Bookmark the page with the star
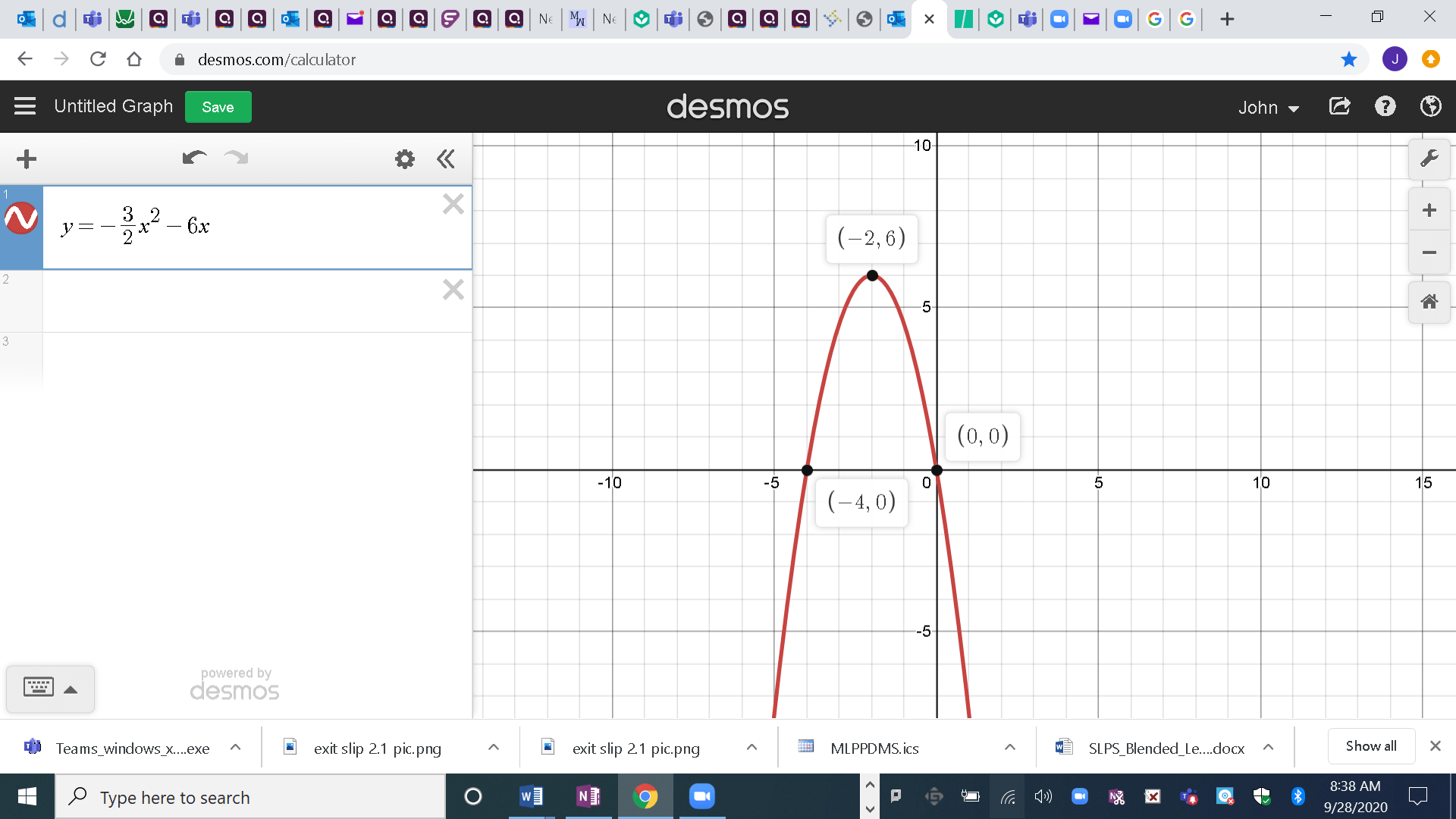The image size is (1456, 819). [x=1350, y=59]
